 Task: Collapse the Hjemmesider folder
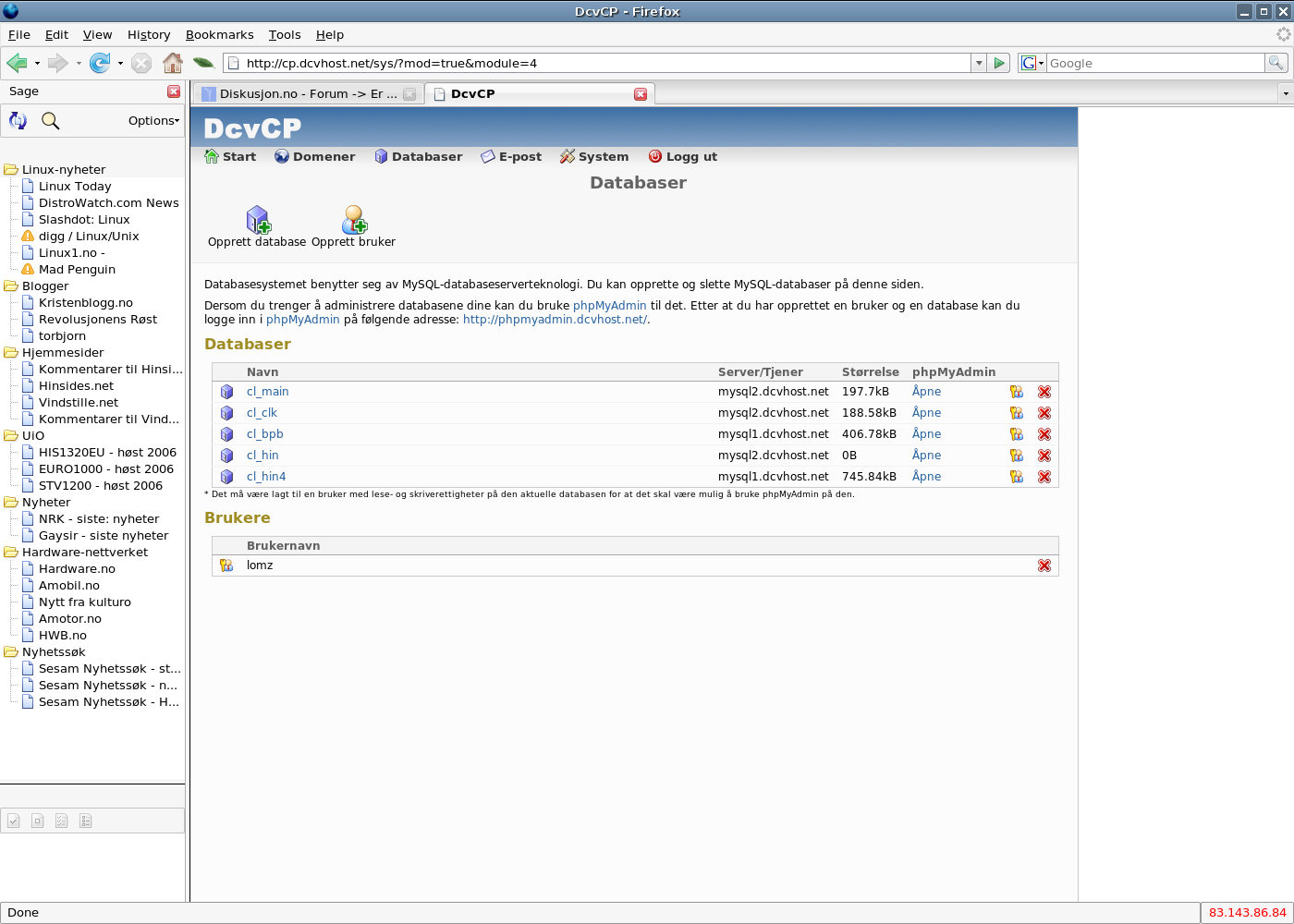[11, 353]
